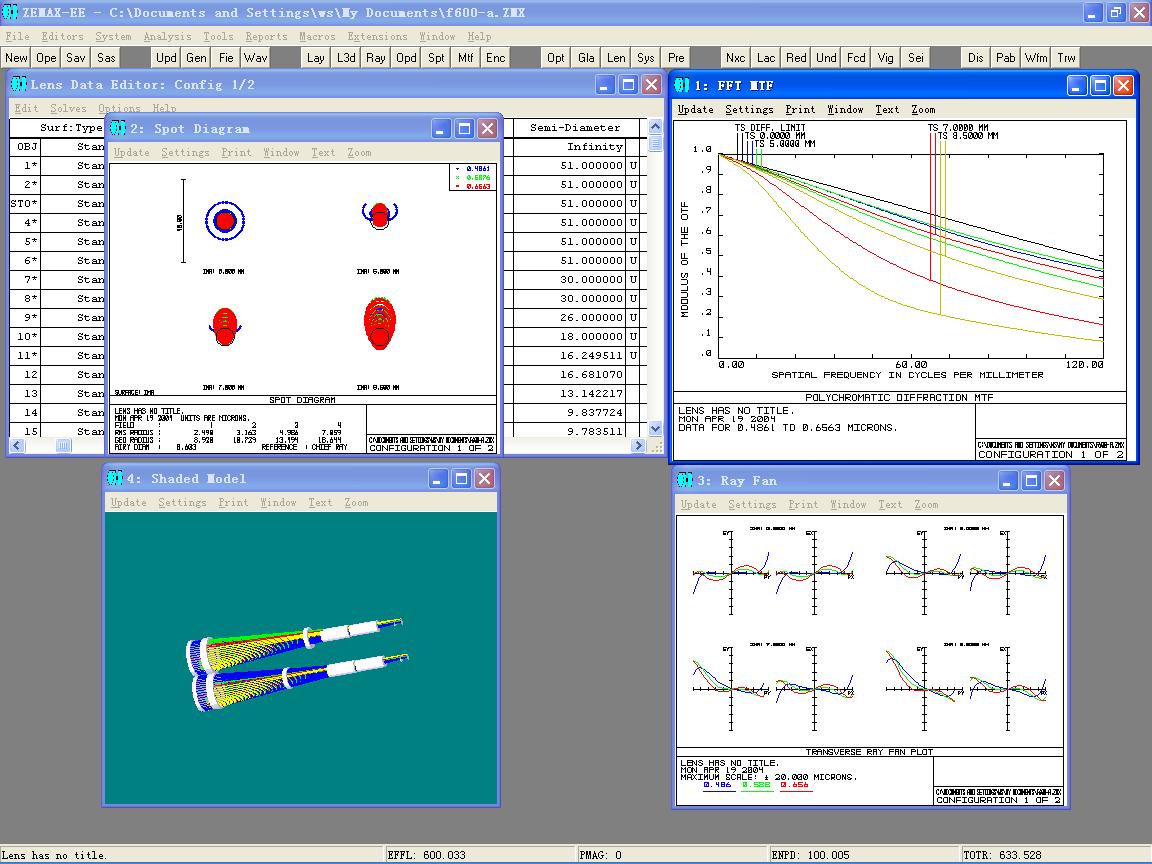Open the Editors menu
Viewport: 1152px width, 864px height.
(x=62, y=36)
